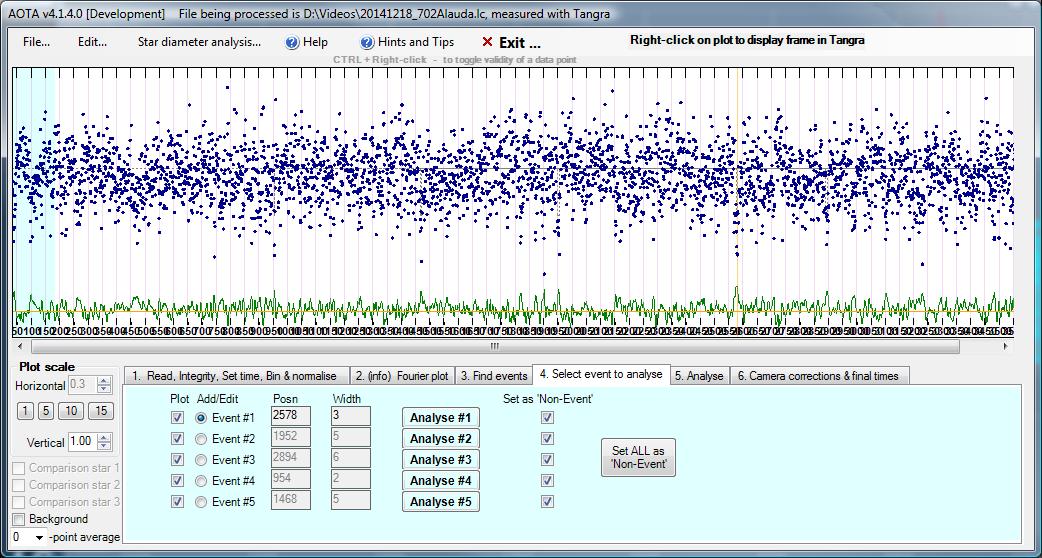Image resolution: width=1042 pixels, height=558 pixels.
Task: Open the 5. Analyse tab
Action: 699,376
